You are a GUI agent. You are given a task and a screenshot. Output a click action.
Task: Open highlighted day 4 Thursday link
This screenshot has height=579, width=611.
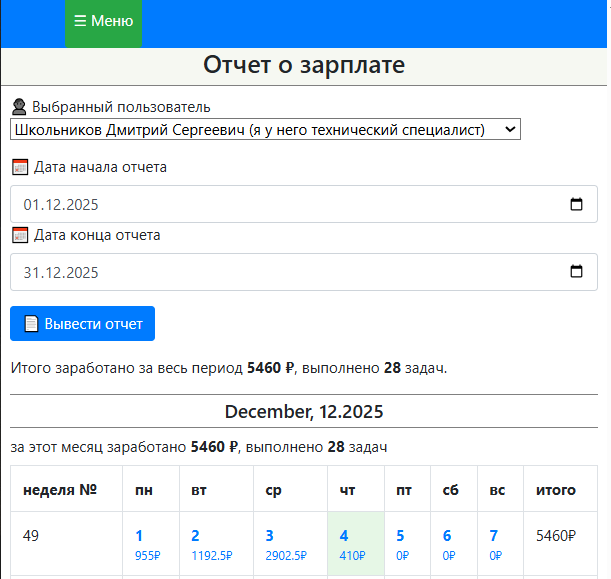(344, 536)
